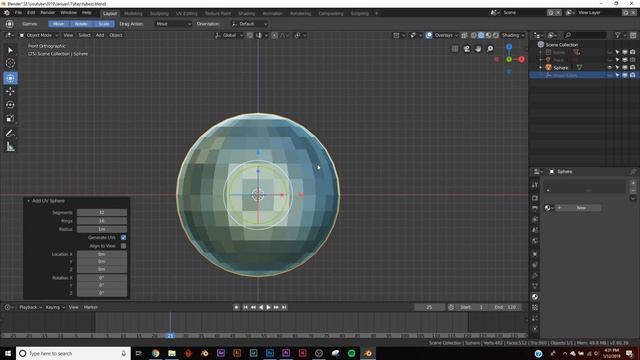Click the outliner filter funnel icon
The width and height of the screenshot is (640, 360).
pyautogui.click(x=618, y=36)
